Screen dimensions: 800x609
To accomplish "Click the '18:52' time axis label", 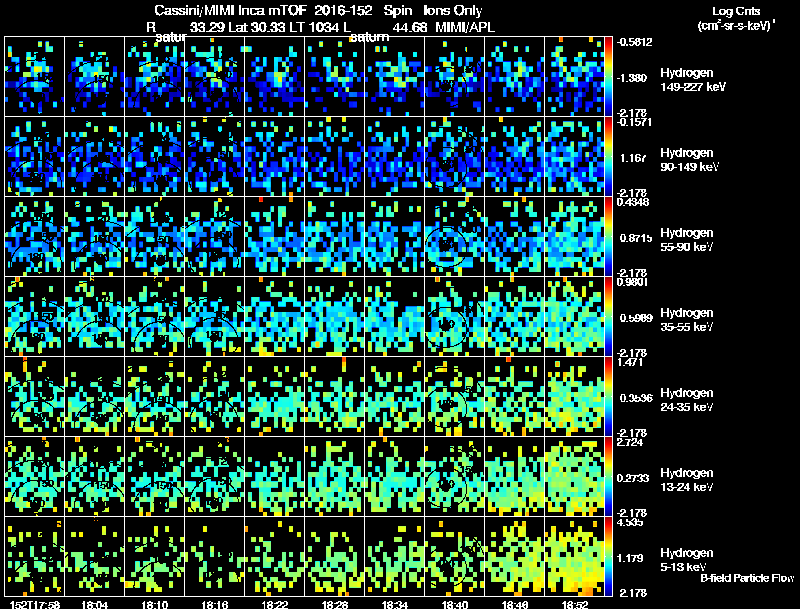I will 575,604.
